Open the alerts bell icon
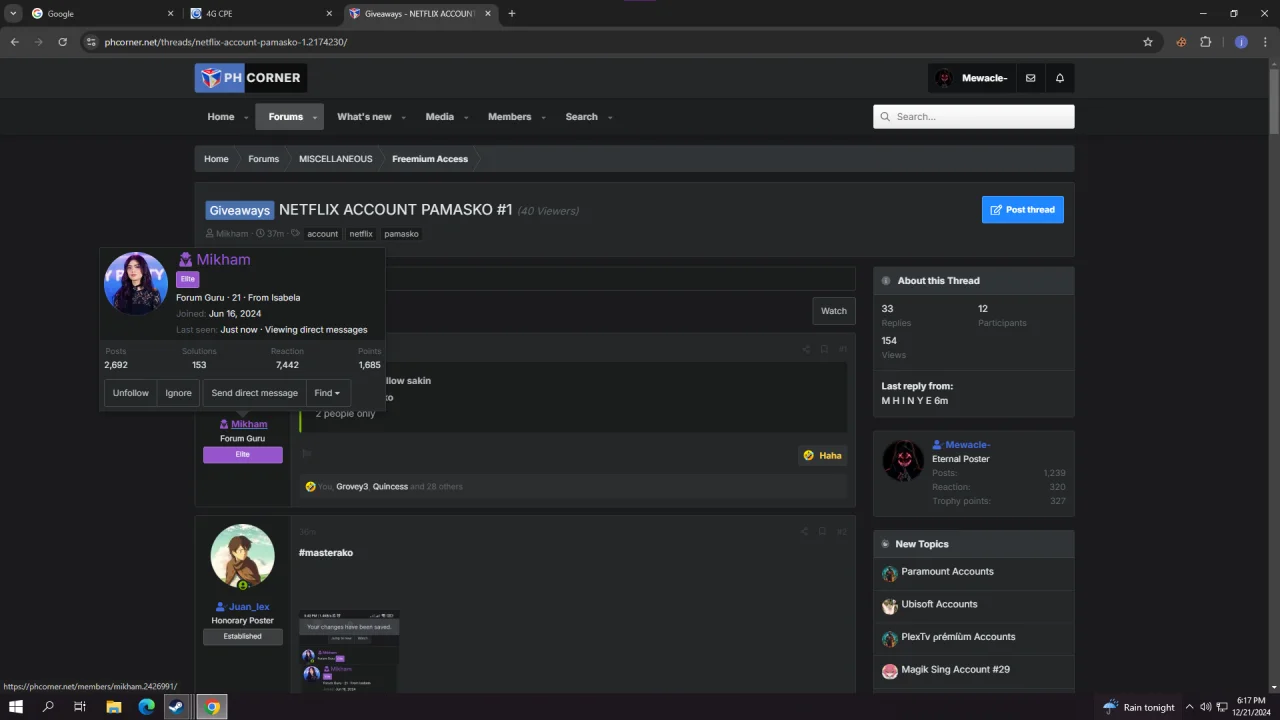The height and width of the screenshot is (720, 1280). (x=1060, y=78)
